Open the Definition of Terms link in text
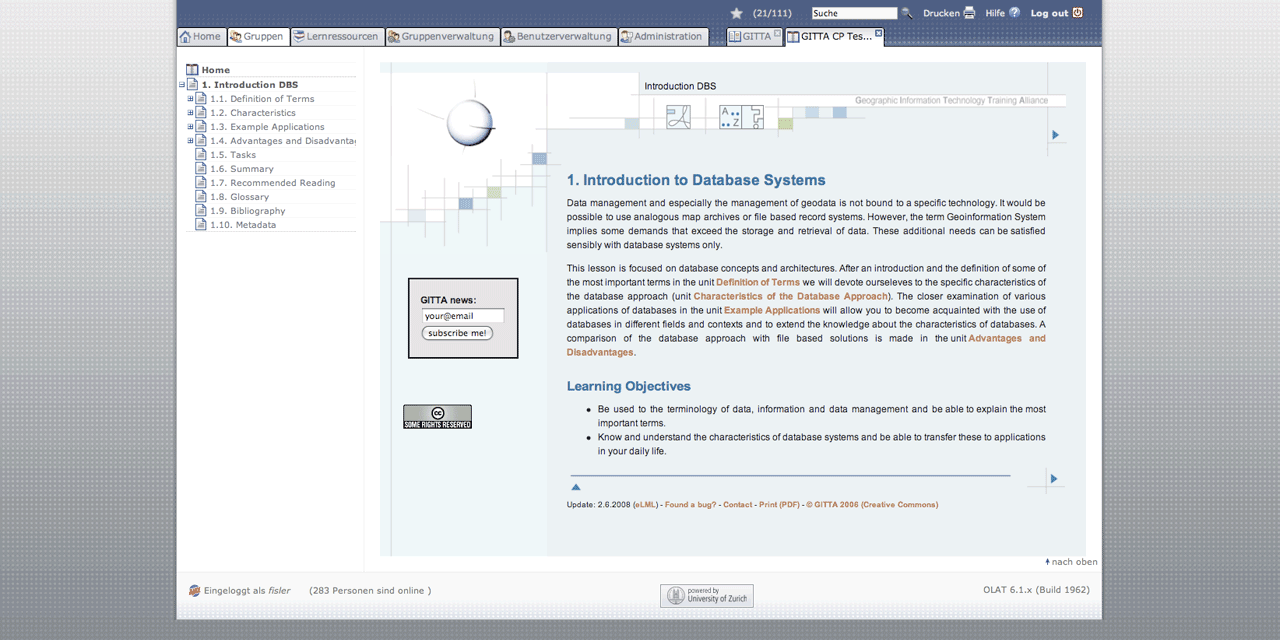This screenshot has width=1280, height=640. [x=757, y=282]
